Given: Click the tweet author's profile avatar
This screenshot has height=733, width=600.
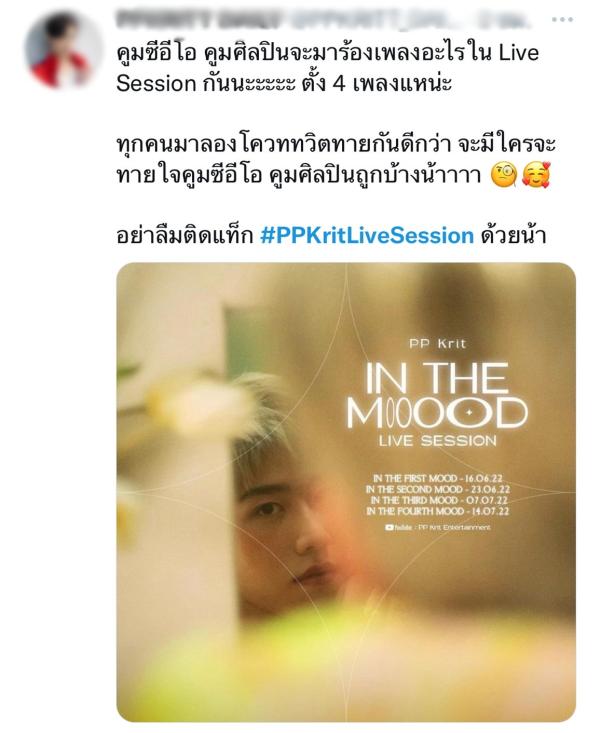Looking at the screenshot, I should click(x=63, y=51).
